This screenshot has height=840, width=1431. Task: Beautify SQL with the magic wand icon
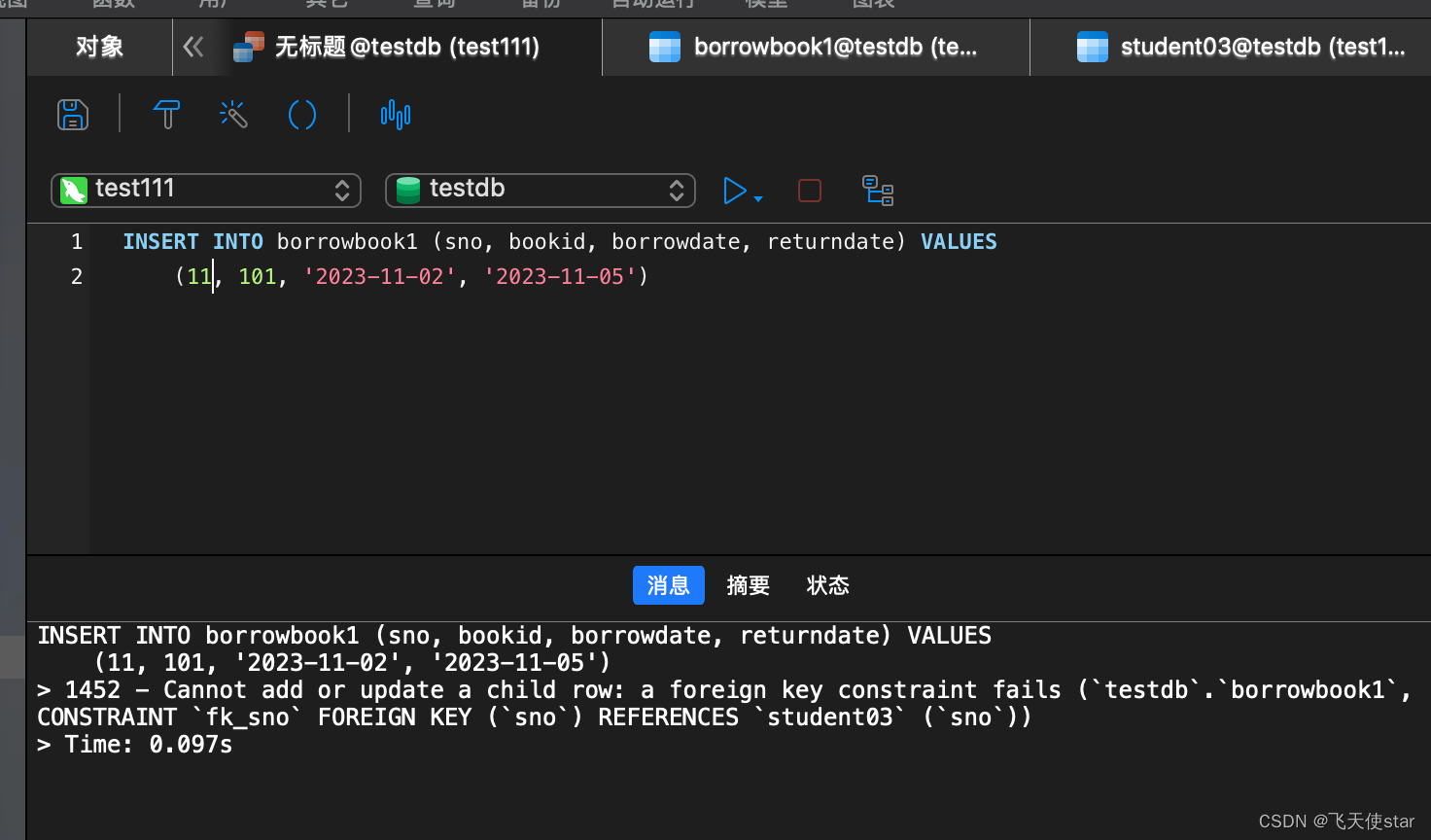pyautogui.click(x=233, y=115)
